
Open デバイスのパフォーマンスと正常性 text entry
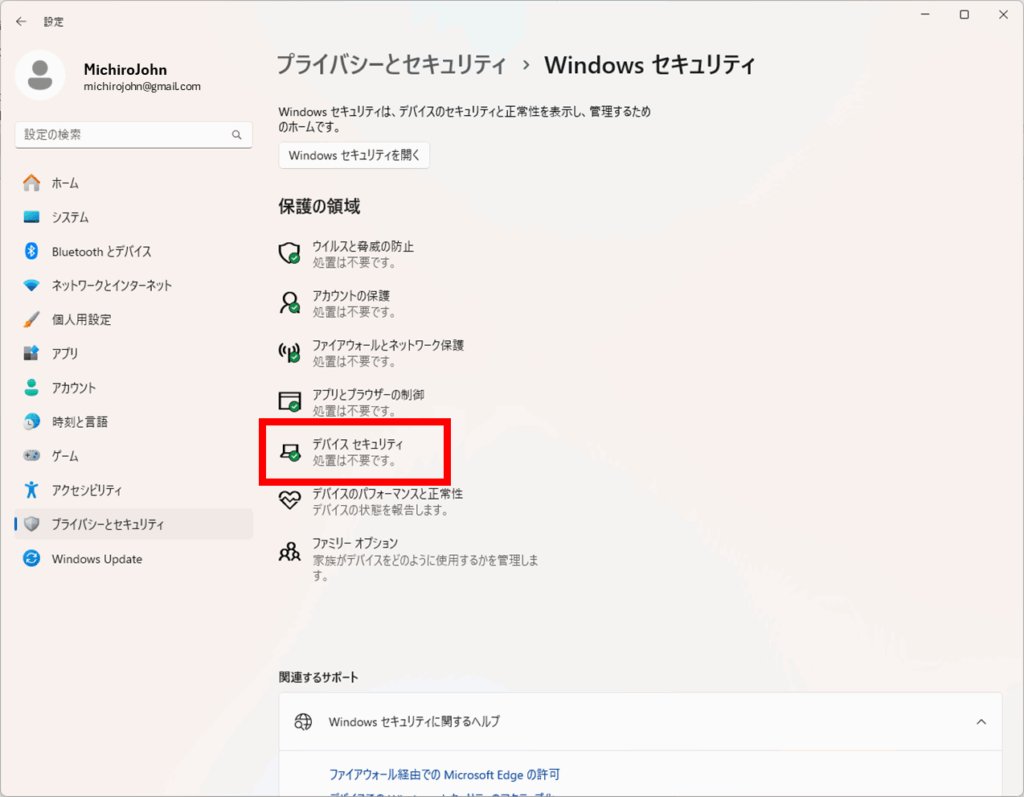click(387, 493)
